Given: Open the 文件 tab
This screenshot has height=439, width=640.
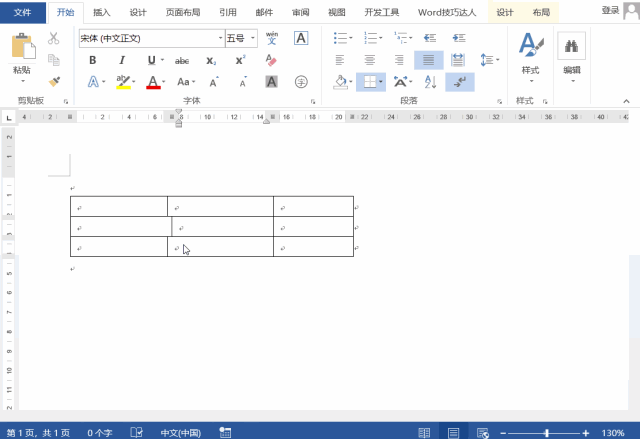Looking at the screenshot, I should [22, 12].
